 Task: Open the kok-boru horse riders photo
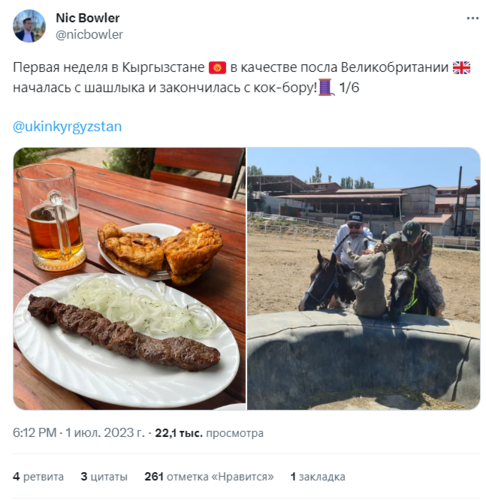(x=363, y=278)
